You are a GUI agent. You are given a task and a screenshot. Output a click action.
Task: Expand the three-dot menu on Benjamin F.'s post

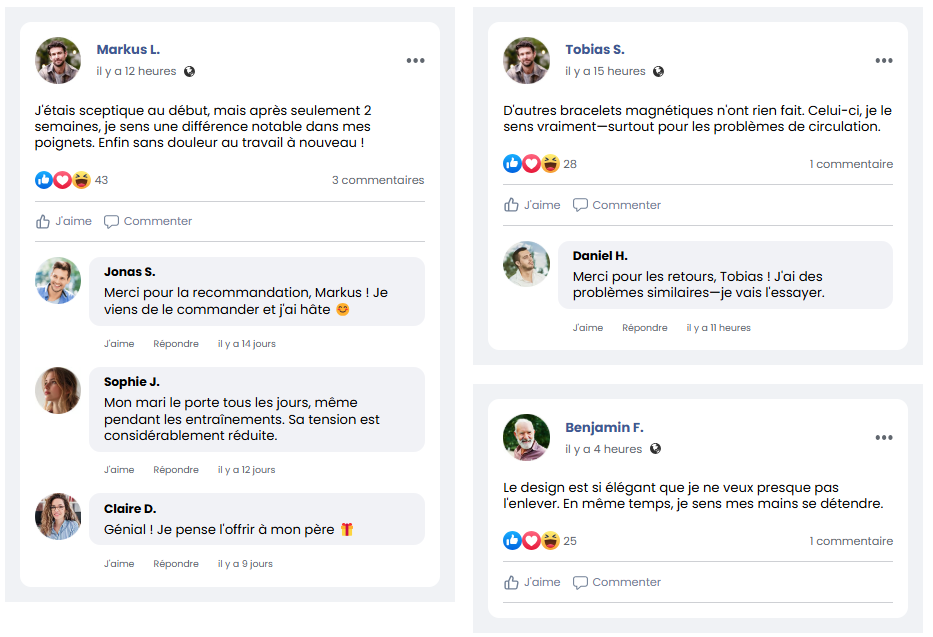[883, 438]
